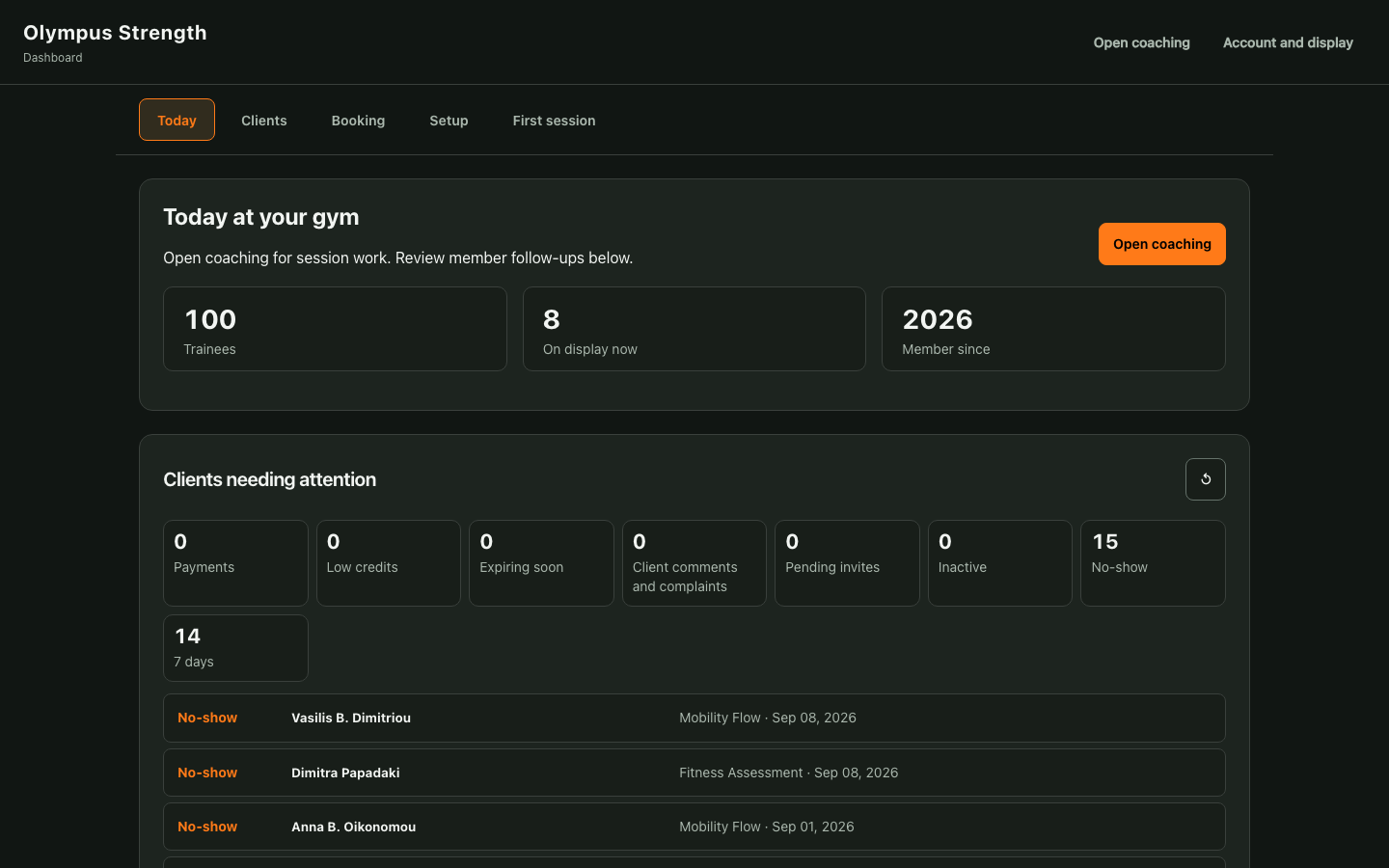
Task: Open the 8 On display now card
Action: [694, 329]
